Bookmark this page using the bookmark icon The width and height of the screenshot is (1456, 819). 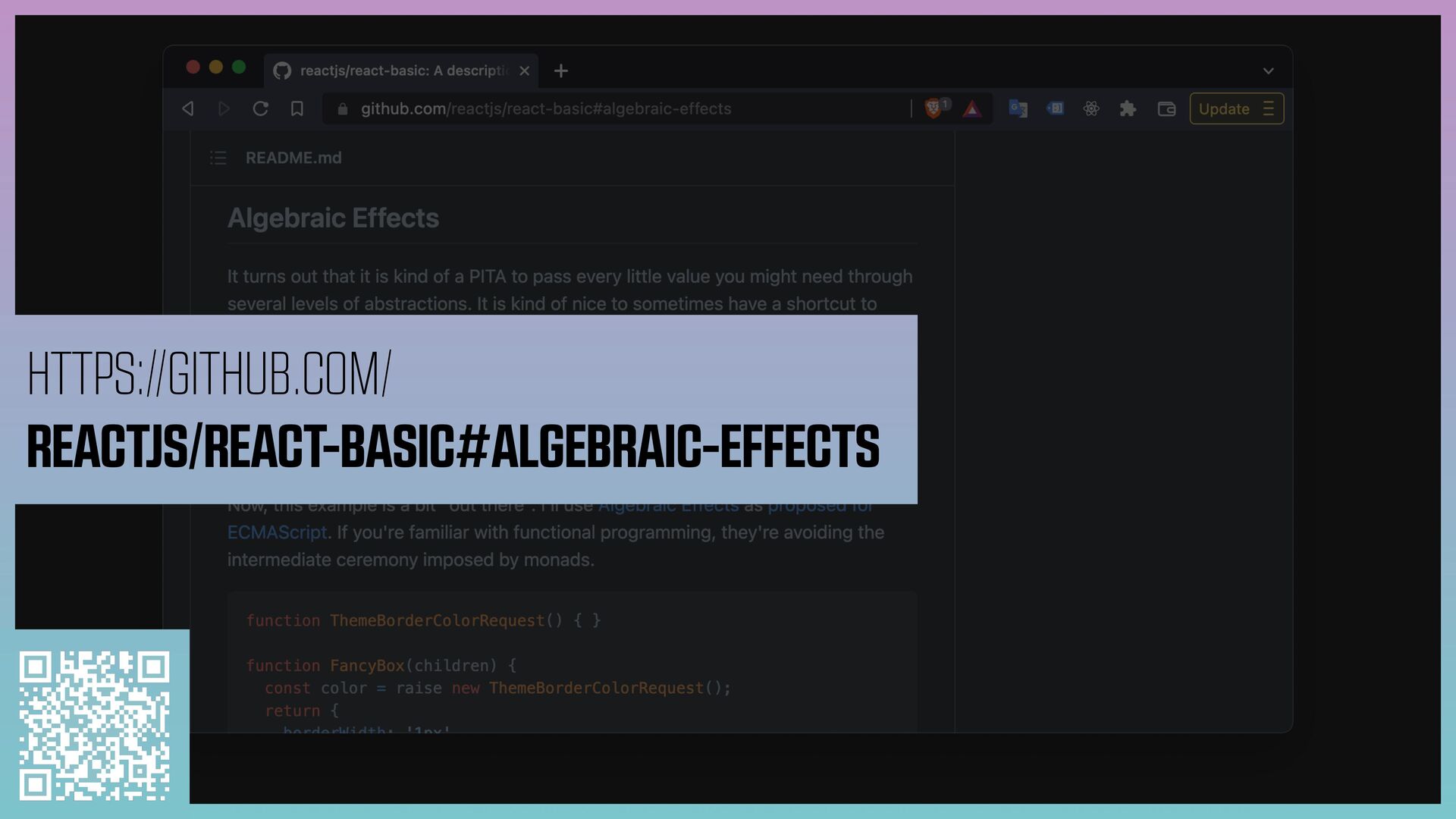pos(297,108)
